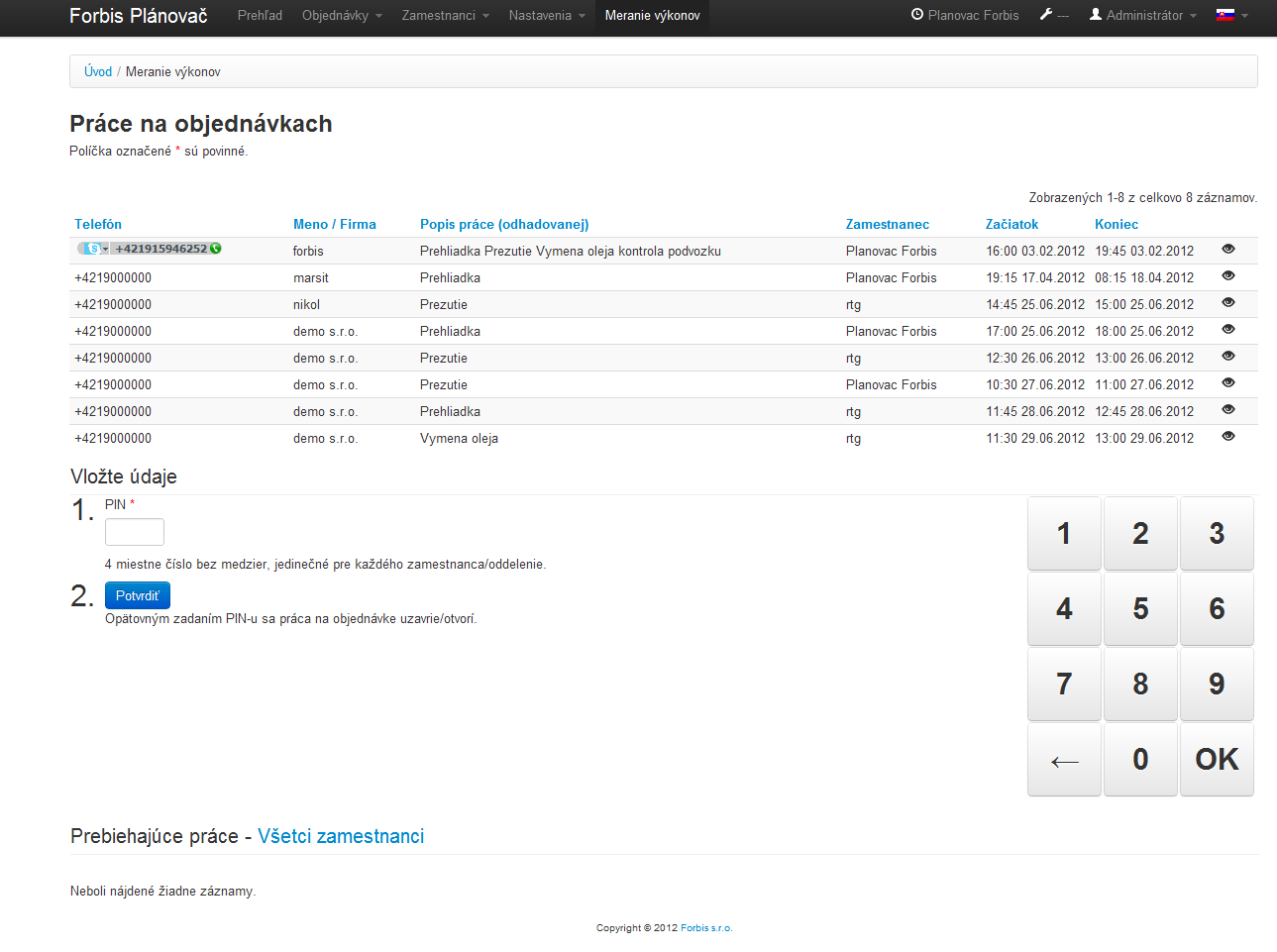Screen dimensions: 1277x952
Task: Sort by Popis práce (odhadovanej) column
Action: [504, 224]
